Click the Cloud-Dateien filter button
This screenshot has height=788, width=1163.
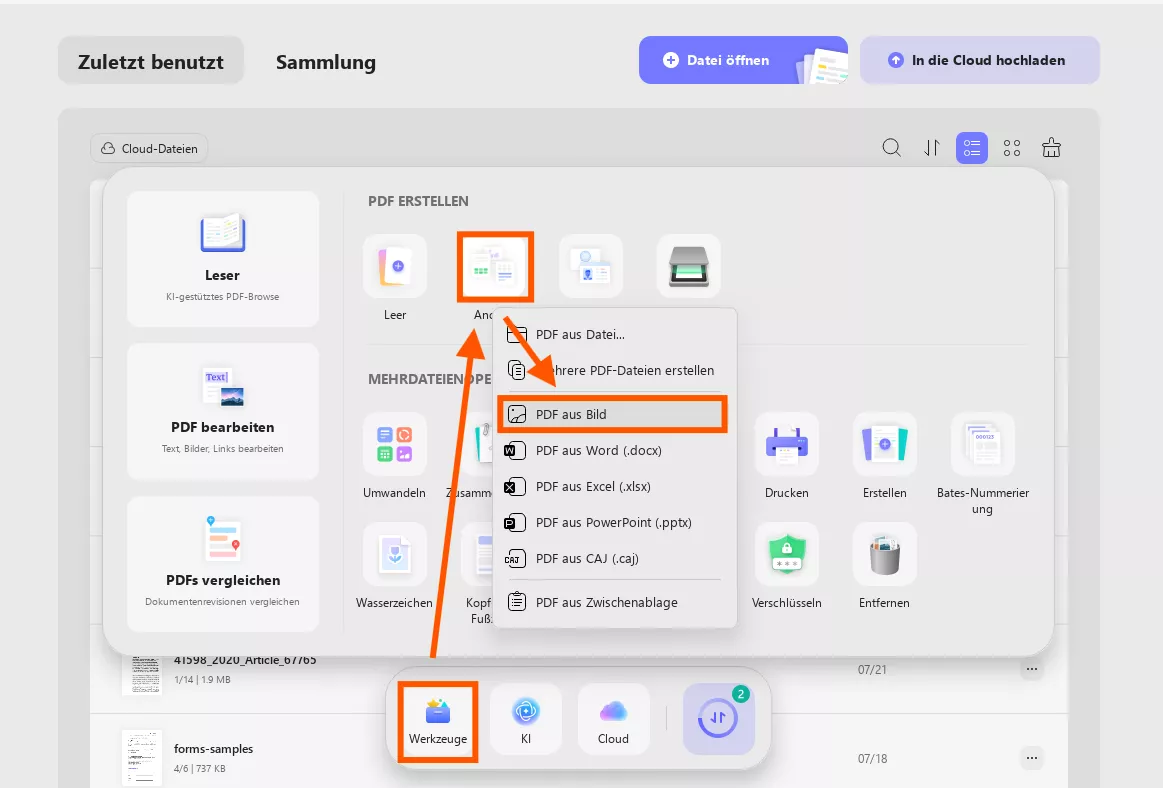(x=149, y=148)
